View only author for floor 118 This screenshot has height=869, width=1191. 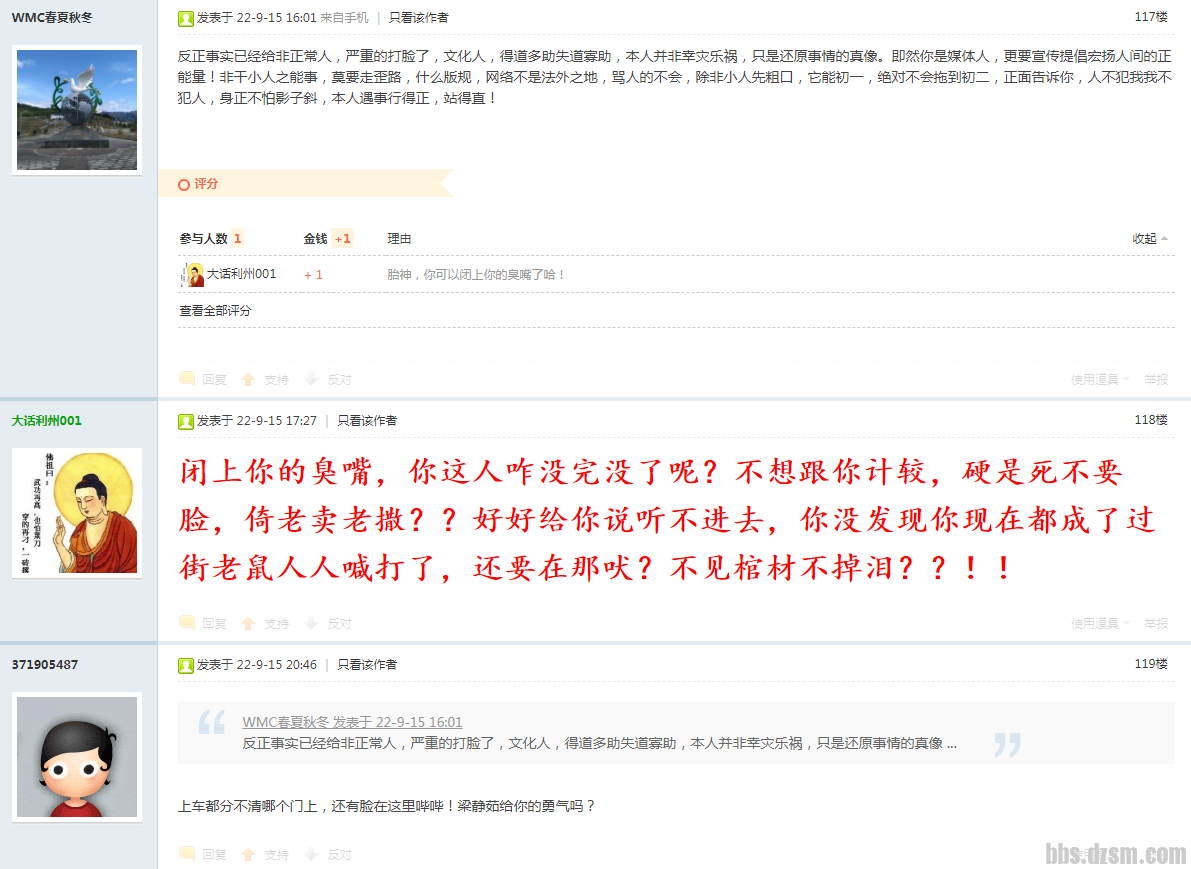click(x=367, y=421)
